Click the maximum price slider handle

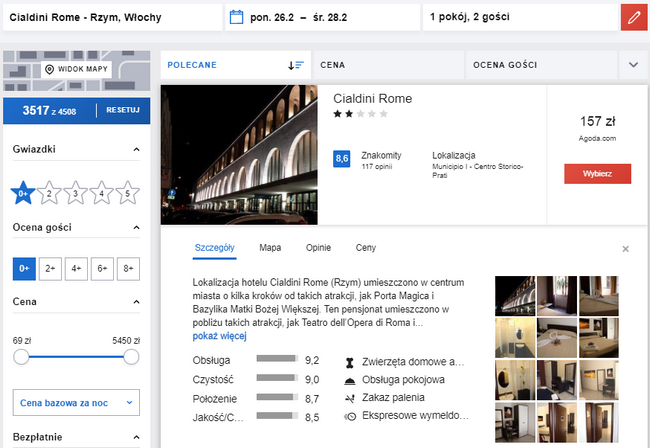131,357
